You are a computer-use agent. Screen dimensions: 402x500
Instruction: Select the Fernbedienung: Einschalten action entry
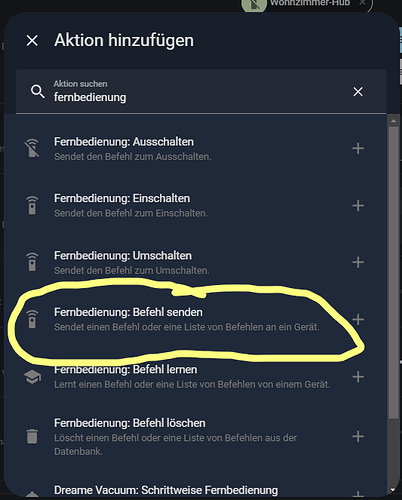195,205
